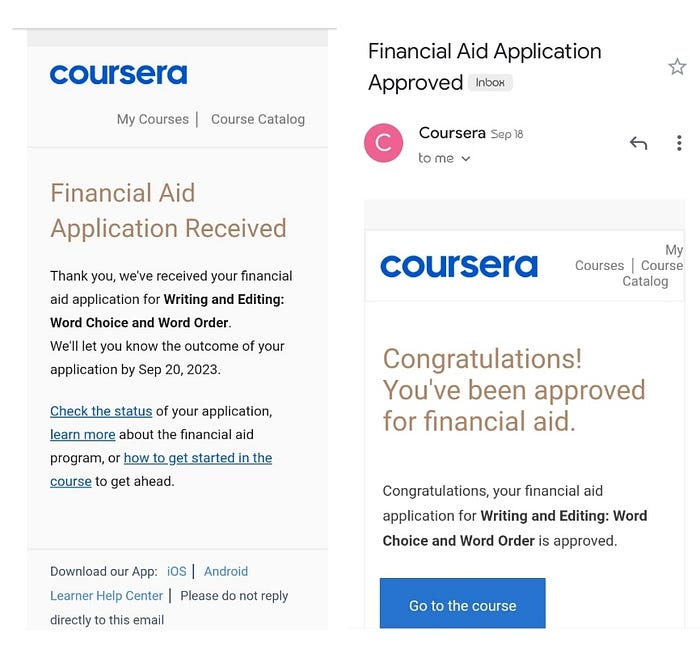
Task: Star the Financial Aid Approved email
Action: 677,67
